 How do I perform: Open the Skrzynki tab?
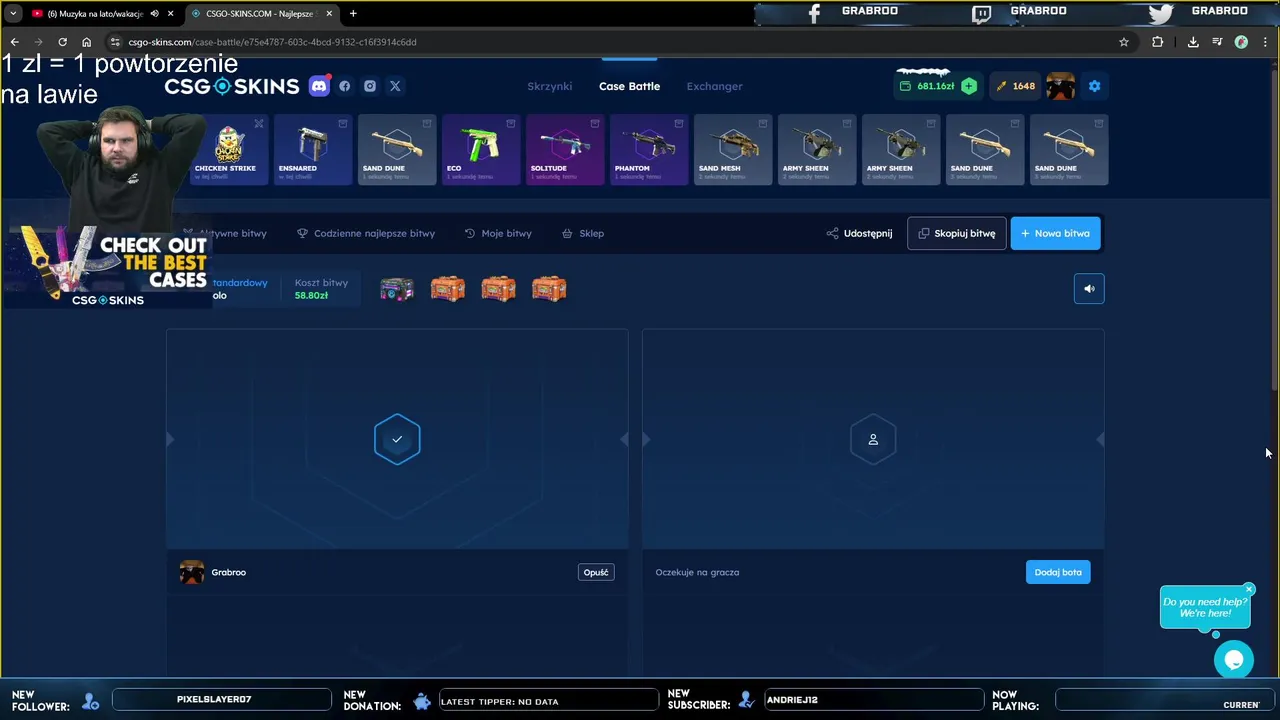[x=550, y=86]
